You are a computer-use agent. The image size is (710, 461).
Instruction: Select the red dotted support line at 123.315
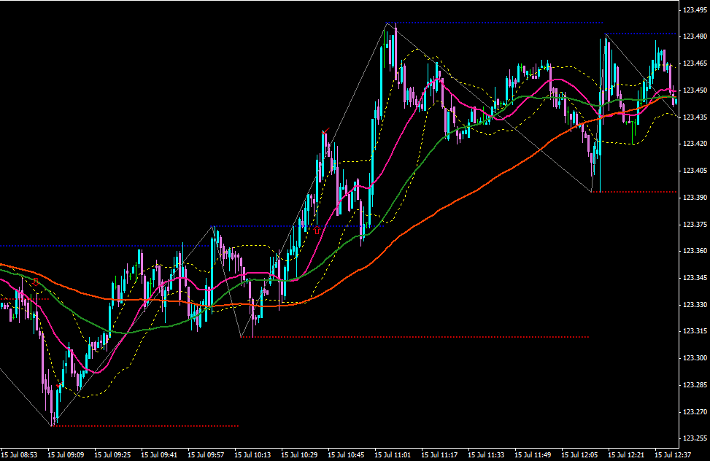click(x=415, y=337)
